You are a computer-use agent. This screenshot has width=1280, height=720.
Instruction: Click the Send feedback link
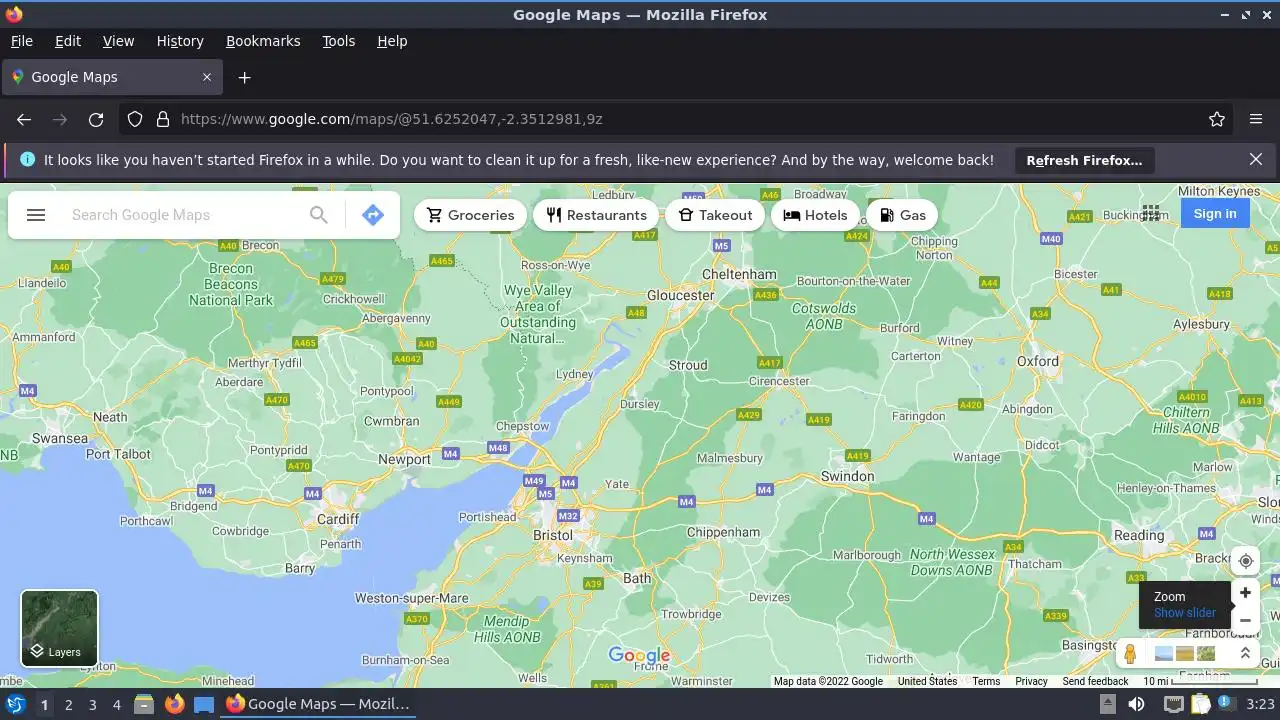pos(1095,681)
